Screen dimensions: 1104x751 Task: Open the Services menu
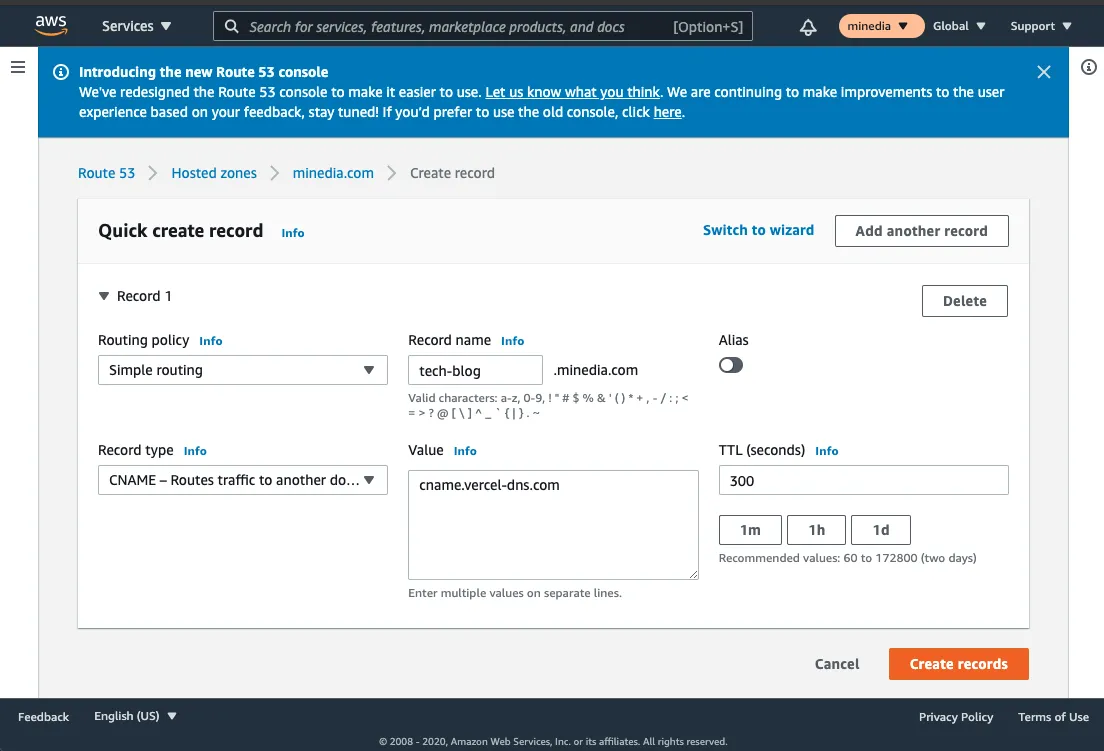(137, 26)
